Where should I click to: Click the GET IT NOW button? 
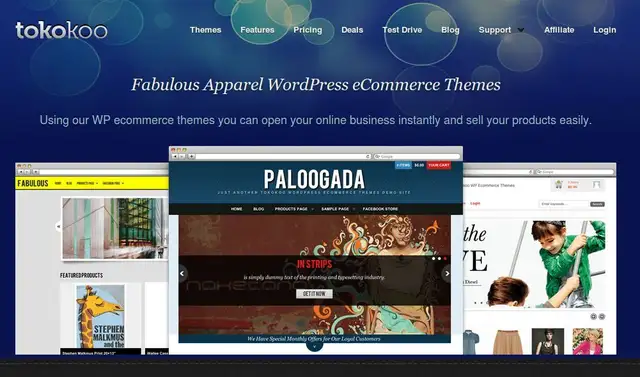point(314,294)
